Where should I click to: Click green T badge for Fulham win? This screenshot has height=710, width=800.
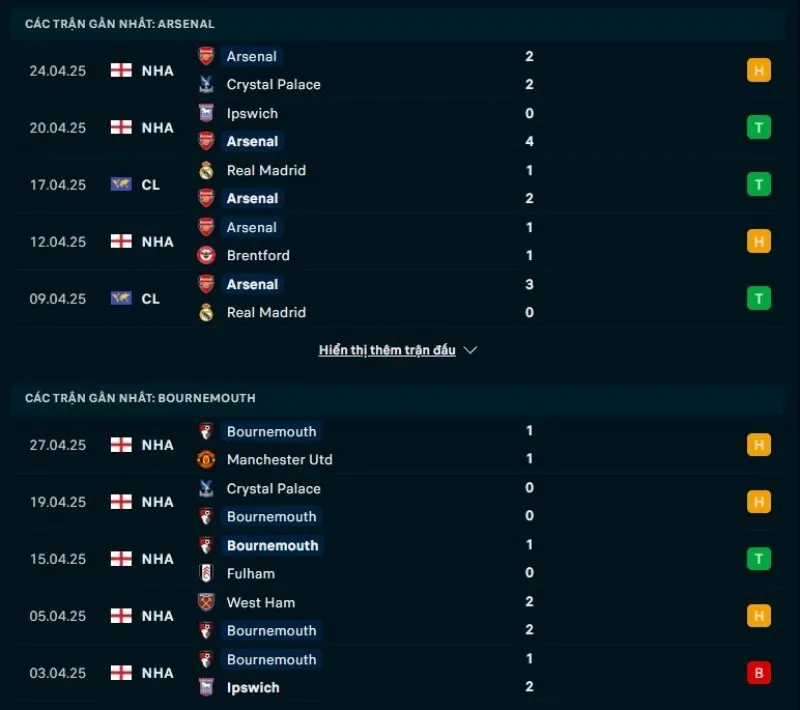coord(758,559)
